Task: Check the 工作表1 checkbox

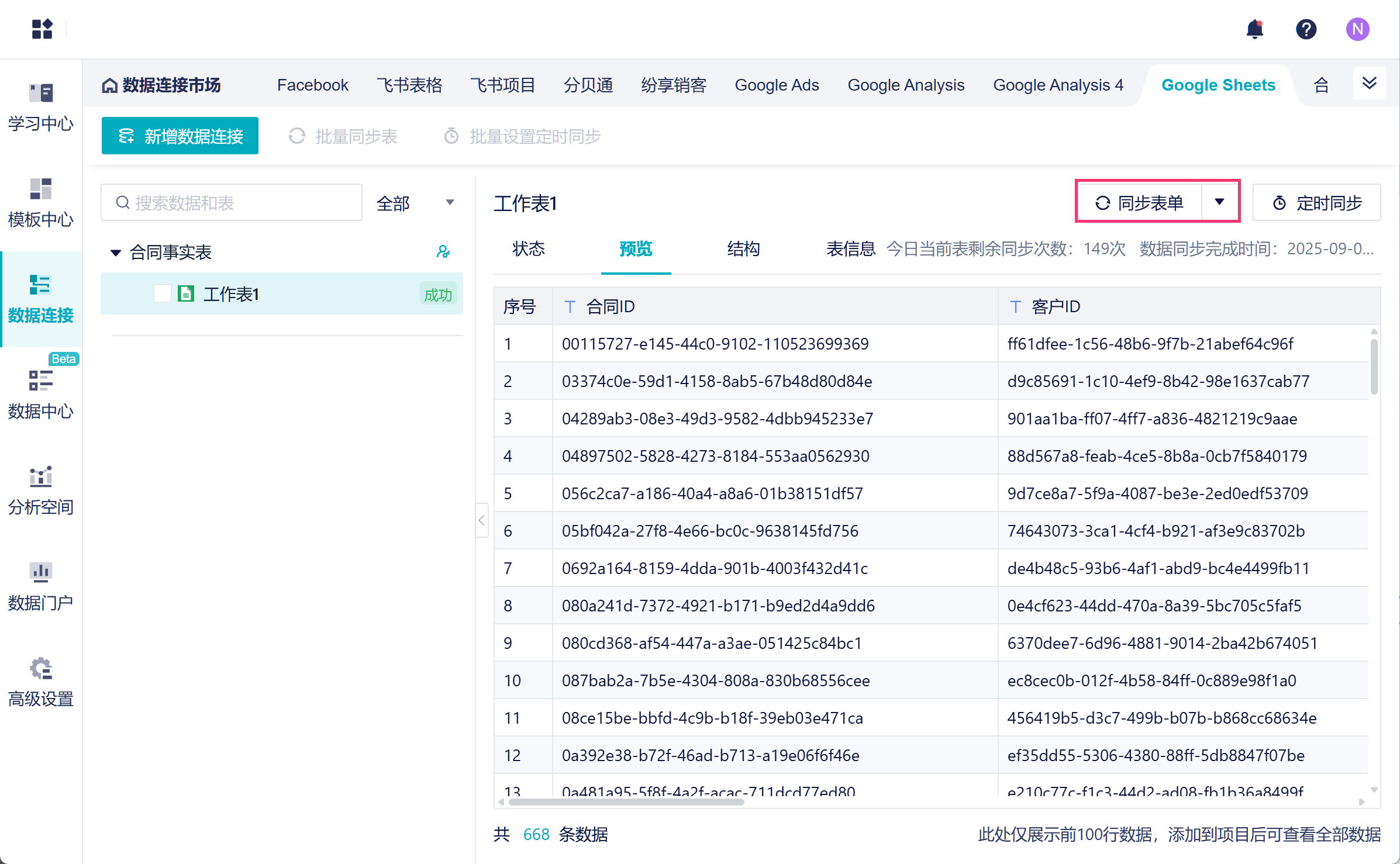Action: tap(162, 293)
